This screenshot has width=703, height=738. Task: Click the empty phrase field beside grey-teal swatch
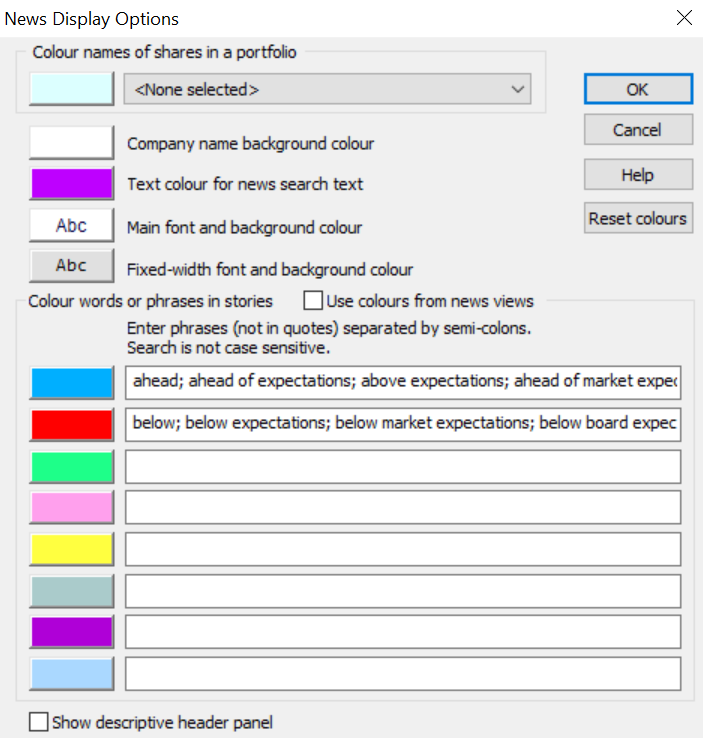pyautogui.click(x=403, y=591)
